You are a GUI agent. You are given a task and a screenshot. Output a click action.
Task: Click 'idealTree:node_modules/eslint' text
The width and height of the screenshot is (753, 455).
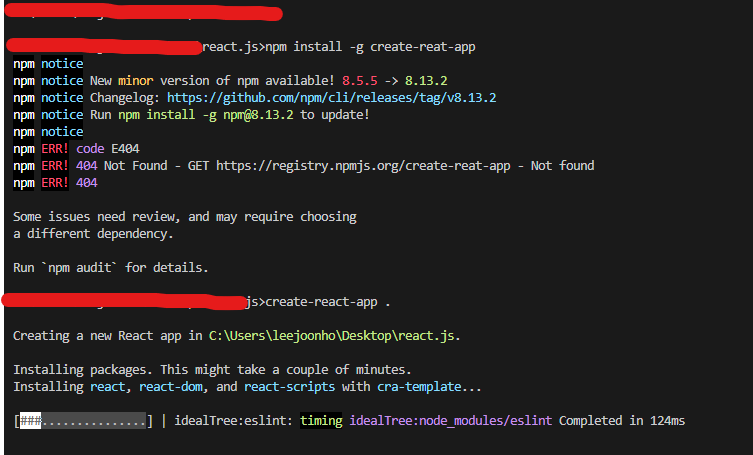[450, 421]
